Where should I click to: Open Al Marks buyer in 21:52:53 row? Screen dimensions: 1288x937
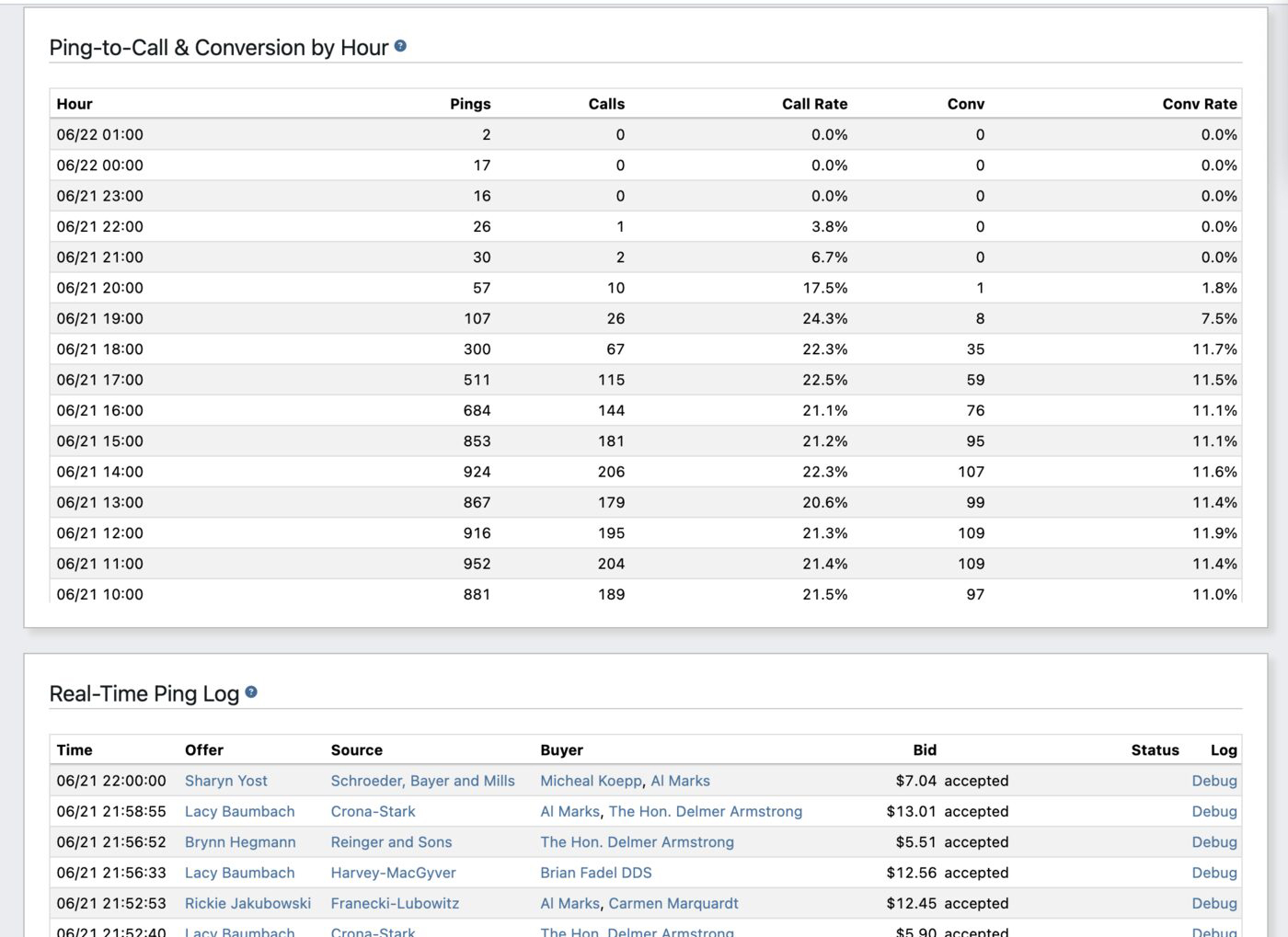(x=570, y=903)
